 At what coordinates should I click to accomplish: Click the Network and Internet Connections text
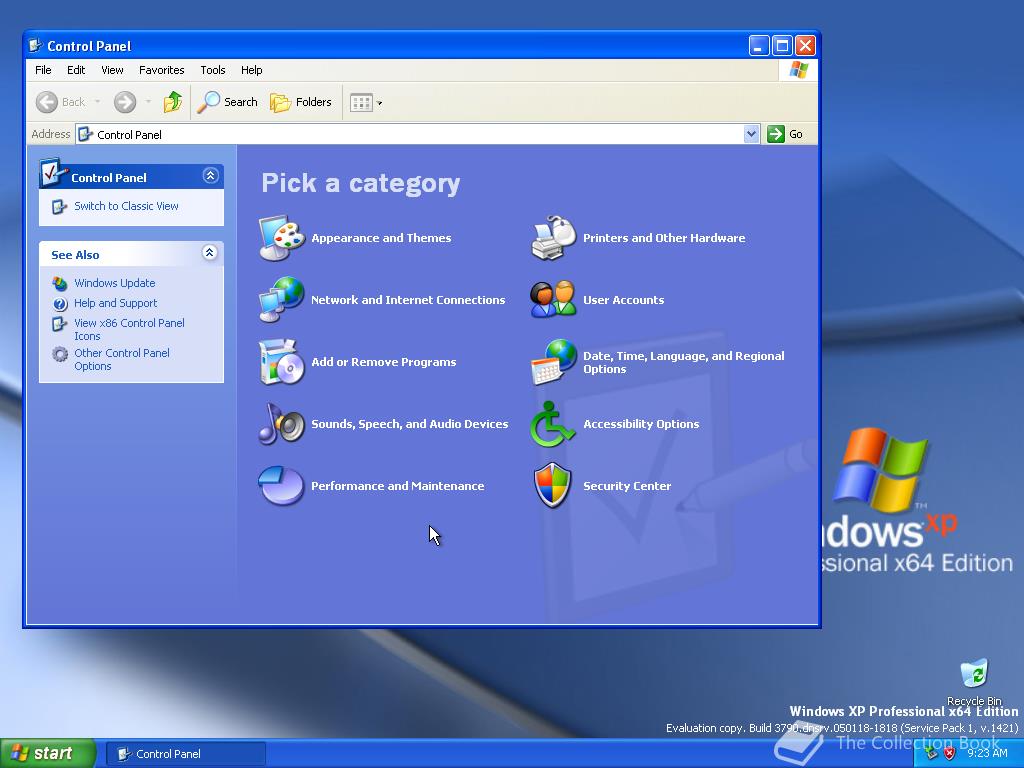[408, 300]
